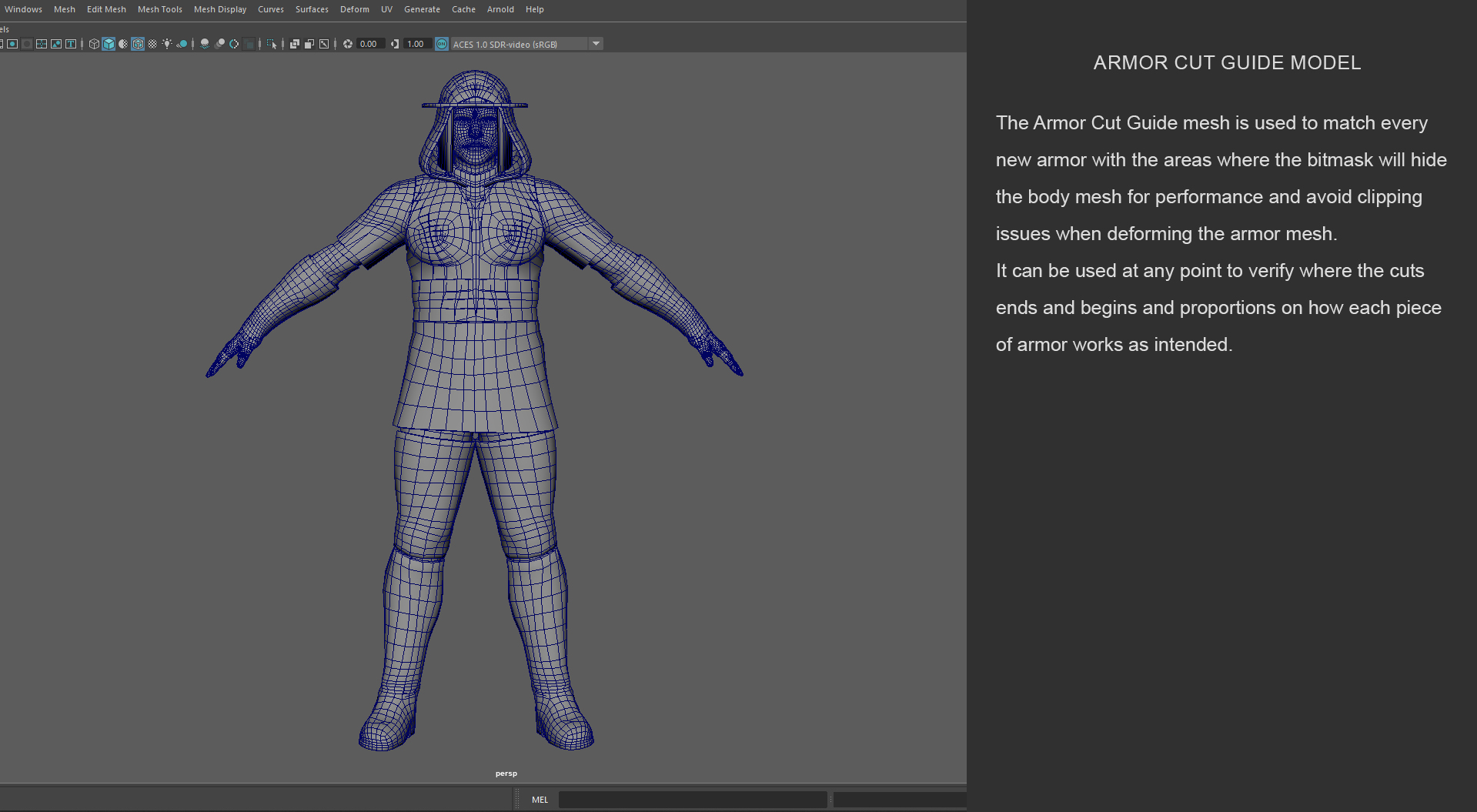Click the persp camera label
Viewport: 1477px width, 812px height.
coord(506,774)
